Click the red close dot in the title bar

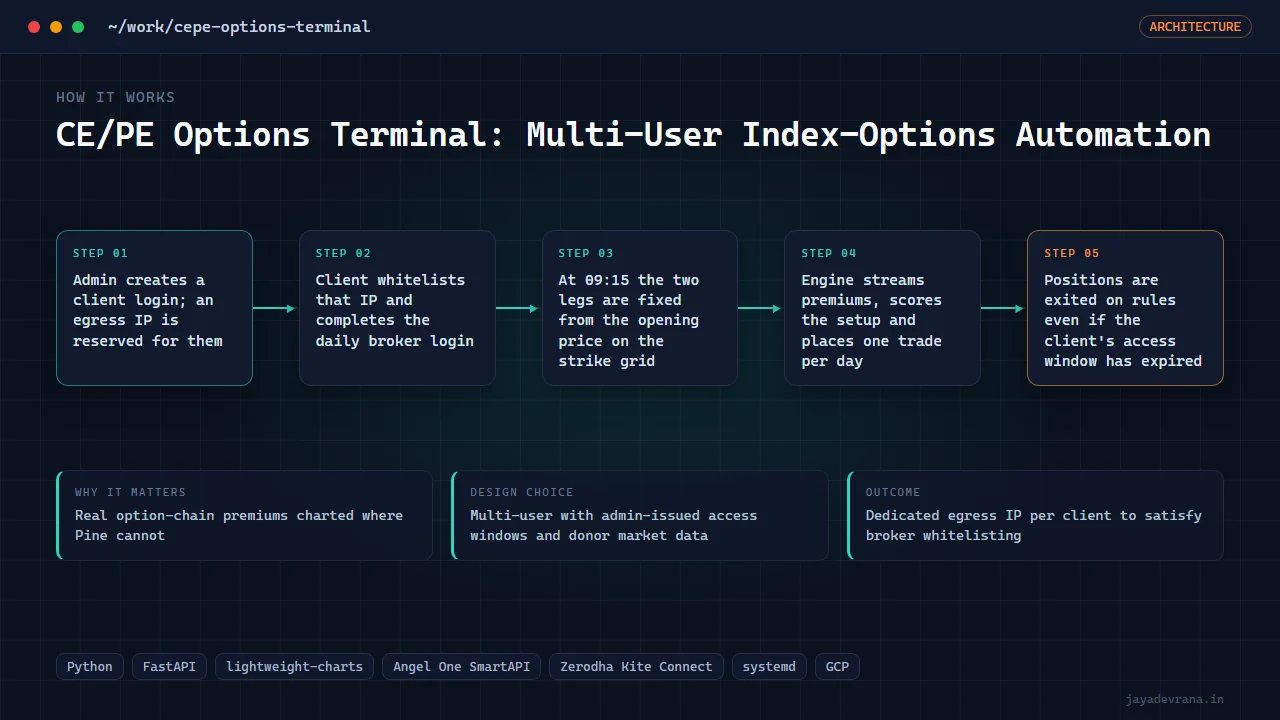pos(34,27)
